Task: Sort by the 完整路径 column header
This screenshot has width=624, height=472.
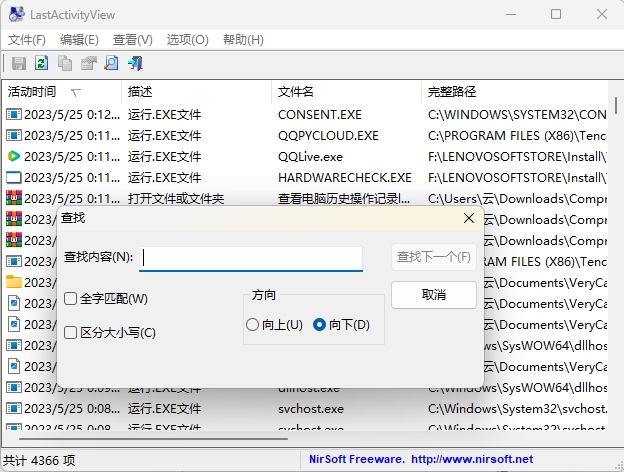Action: click(x=515, y=92)
